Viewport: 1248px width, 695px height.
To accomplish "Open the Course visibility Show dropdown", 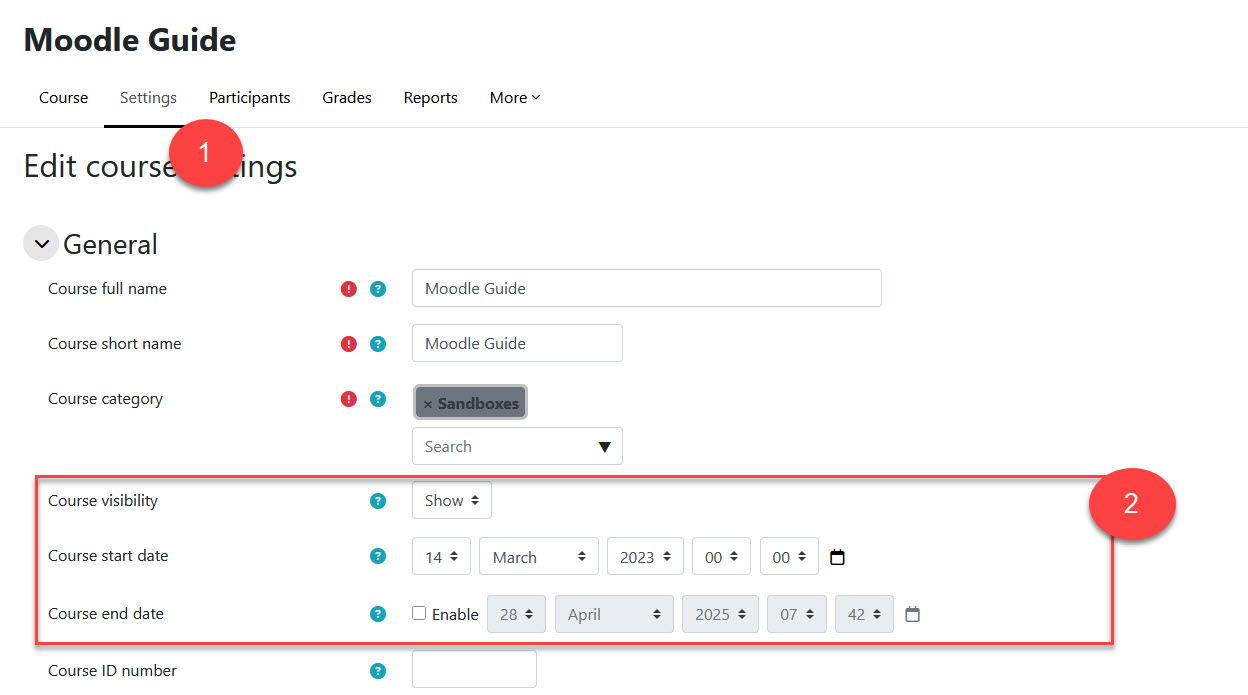I will click(x=452, y=500).
